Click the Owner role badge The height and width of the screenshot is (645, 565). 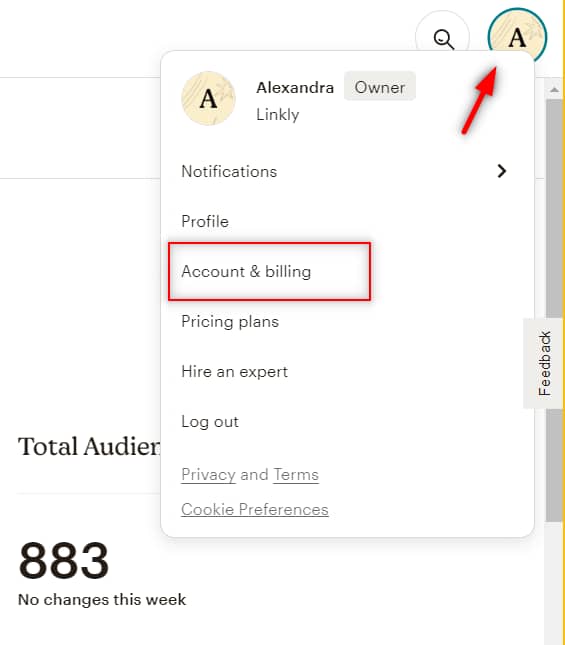coord(380,86)
